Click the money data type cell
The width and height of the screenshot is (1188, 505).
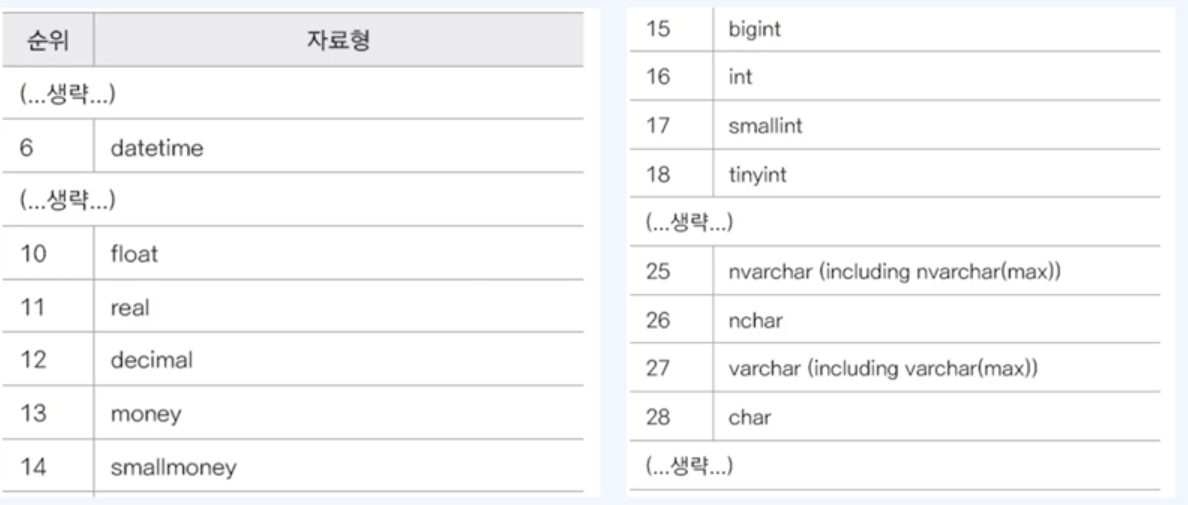[x=339, y=413]
